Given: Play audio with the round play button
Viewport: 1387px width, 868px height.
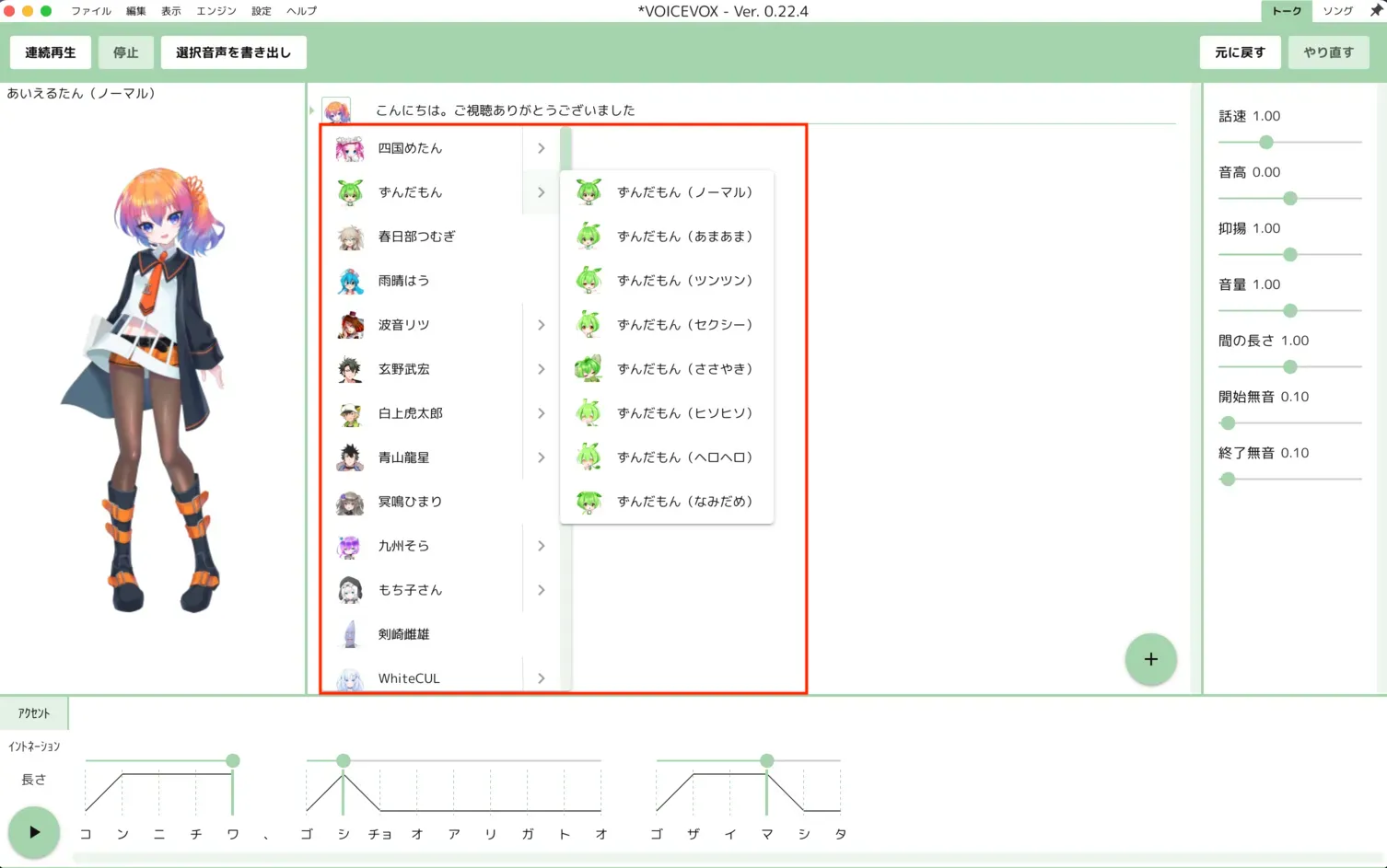Looking at the screenshot, I should (x=34, y=832).
